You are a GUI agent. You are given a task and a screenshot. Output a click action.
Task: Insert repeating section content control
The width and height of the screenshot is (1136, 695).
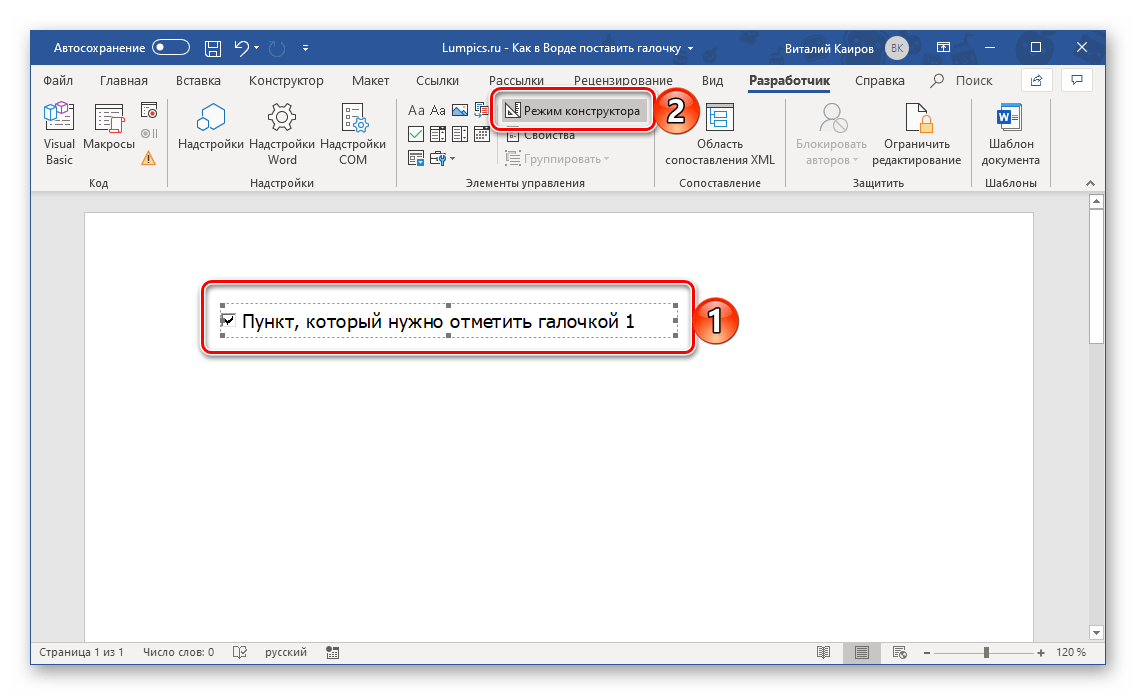[416, 158]
